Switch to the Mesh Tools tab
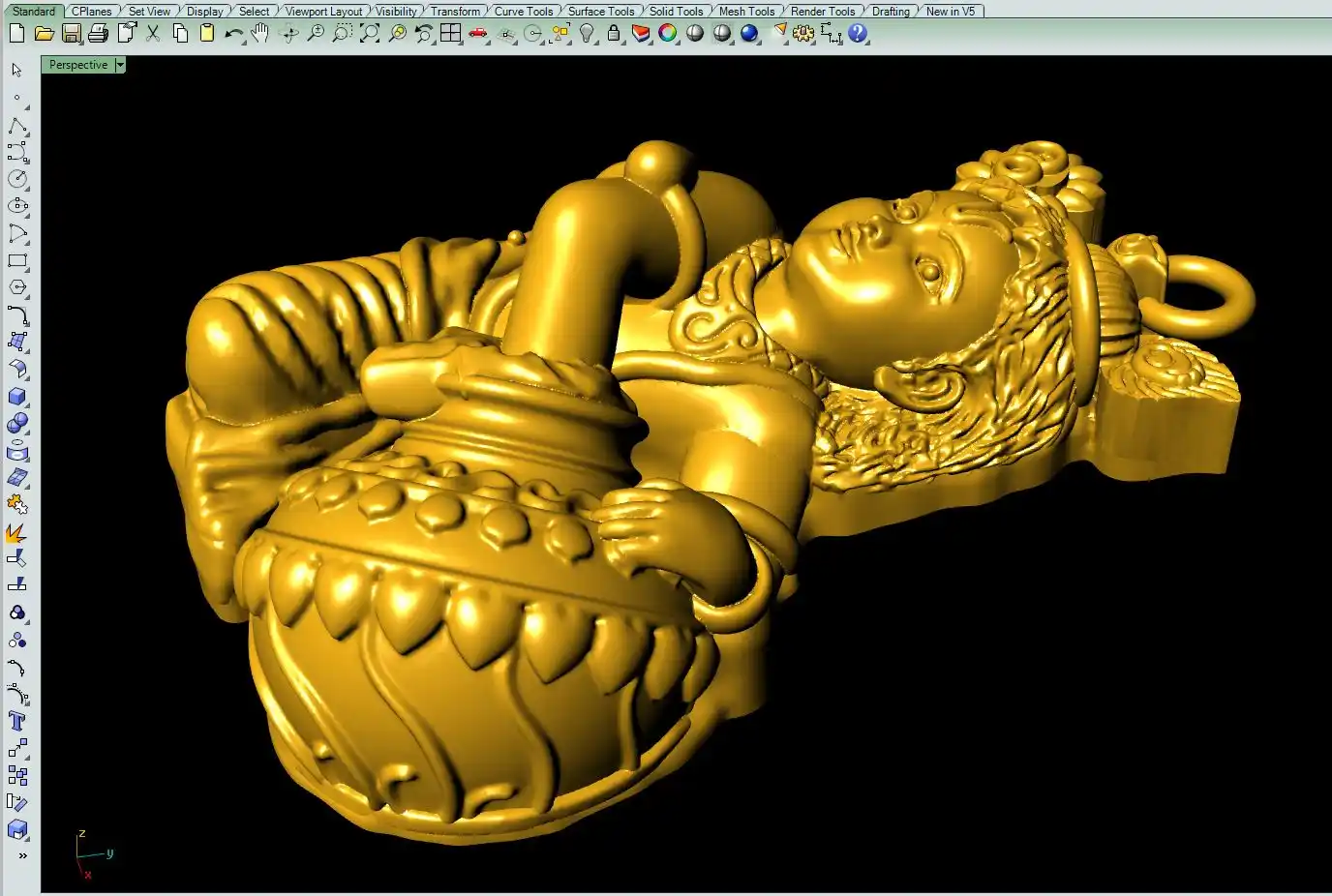Screen dimensions: 1332x896 click(746, 12)
